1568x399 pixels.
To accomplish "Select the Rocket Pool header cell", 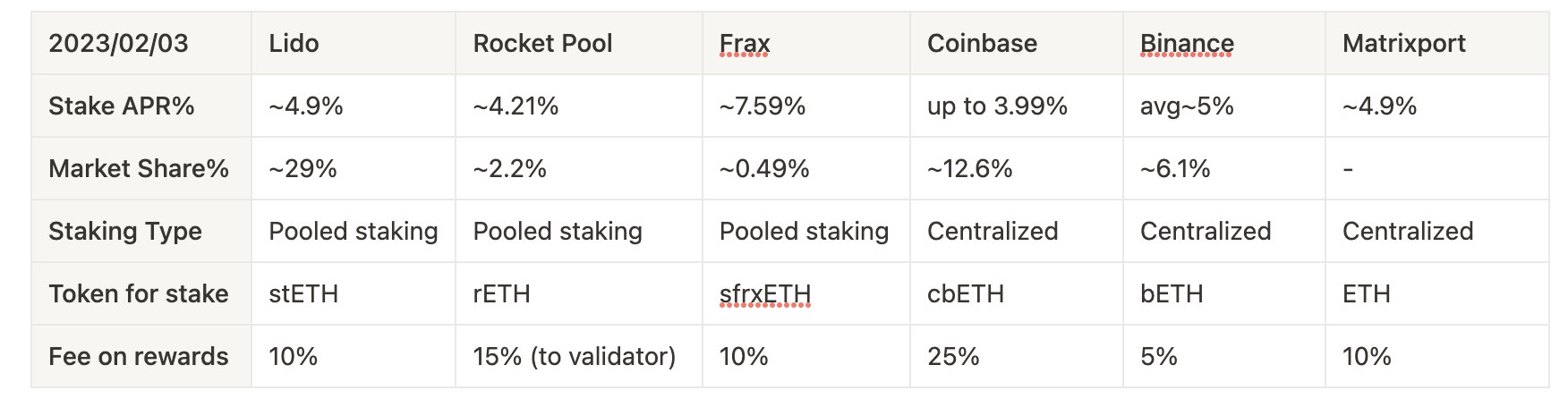I will coord(579,43).
